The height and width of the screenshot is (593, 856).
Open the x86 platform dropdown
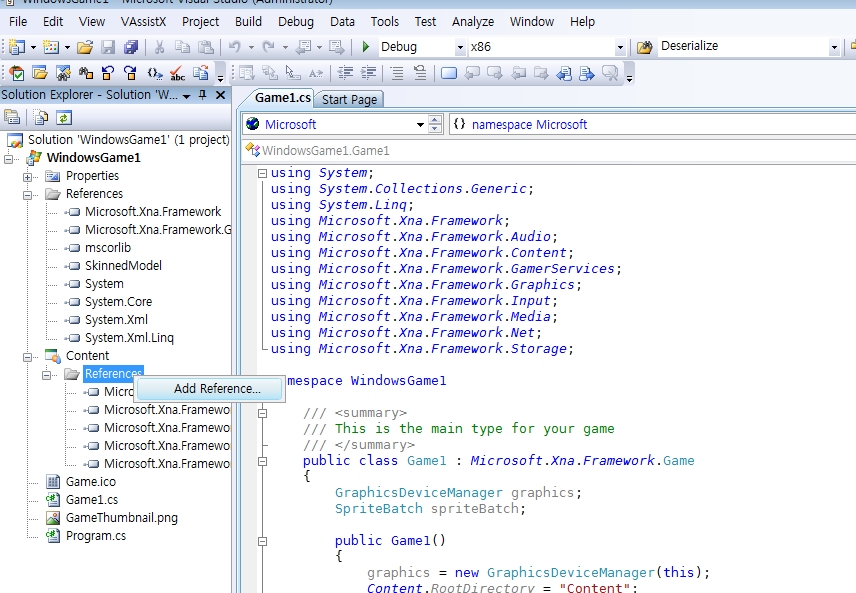pyautogui.click(x=620, y=48)
